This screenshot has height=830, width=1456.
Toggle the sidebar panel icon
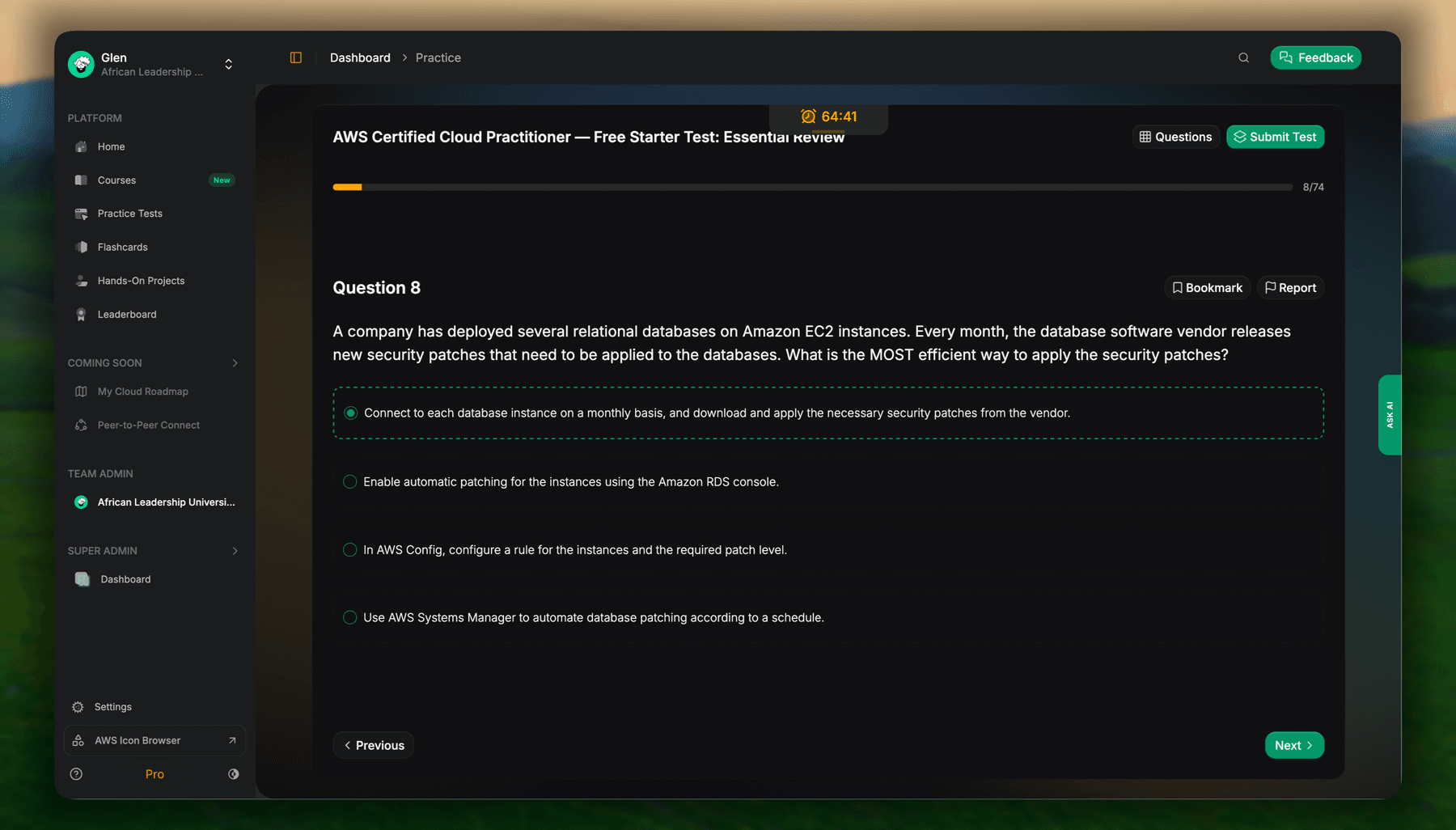pyautogui.click(x=296, y=57)
